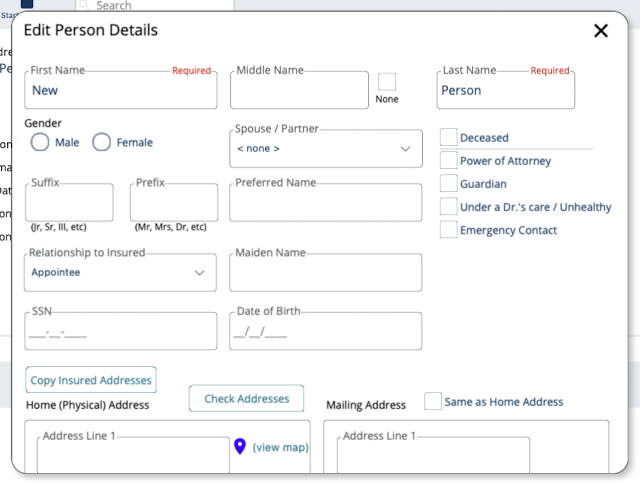Click the Date of Birth field

coord(326,331)
